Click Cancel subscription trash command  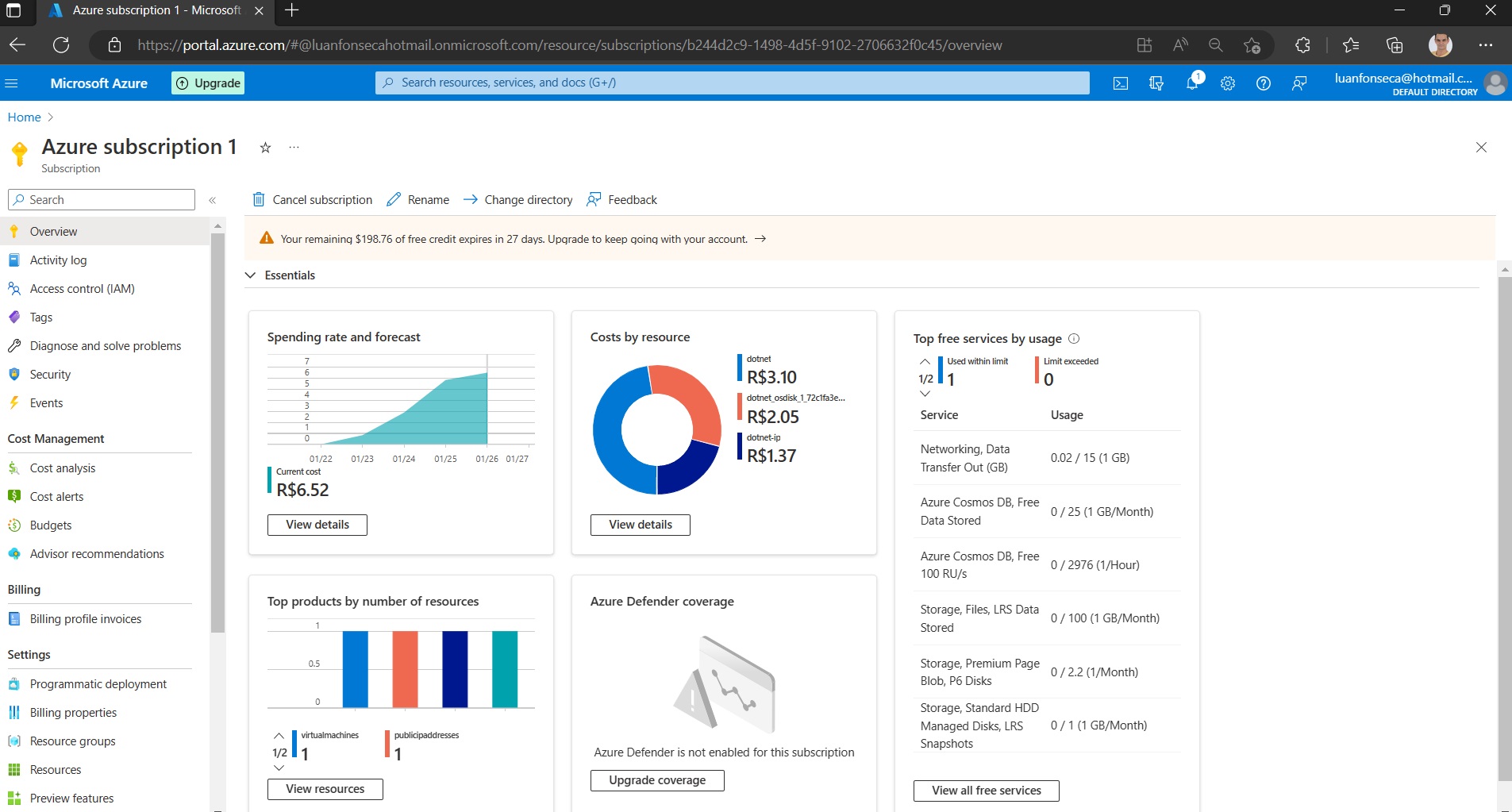312,200
